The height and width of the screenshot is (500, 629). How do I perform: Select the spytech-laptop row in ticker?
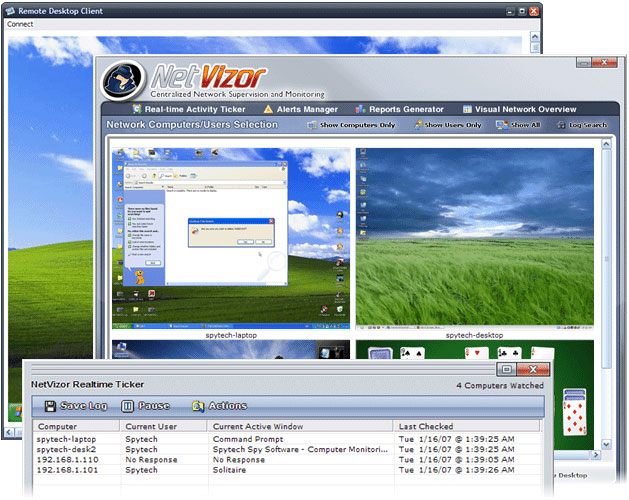[287, 439]
